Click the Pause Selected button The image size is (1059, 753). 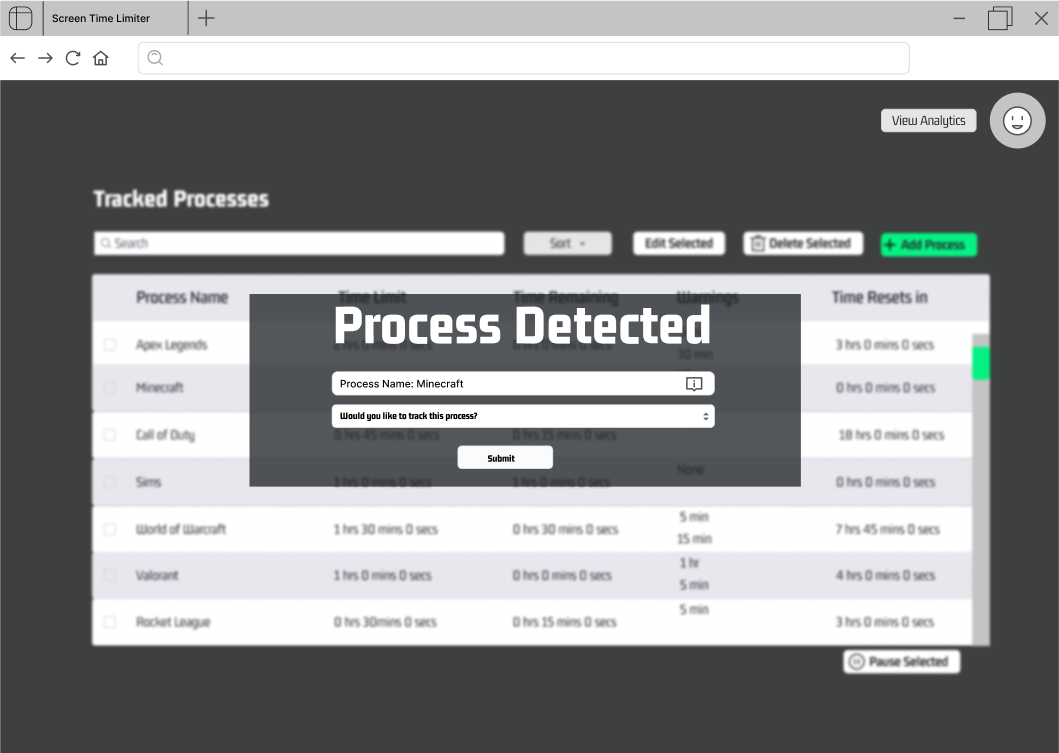(902, 662)
